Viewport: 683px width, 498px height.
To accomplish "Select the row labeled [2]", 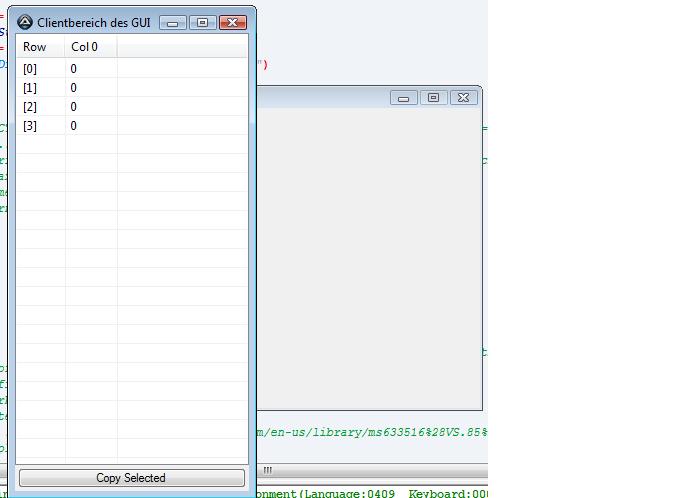I will coord(30,107).
